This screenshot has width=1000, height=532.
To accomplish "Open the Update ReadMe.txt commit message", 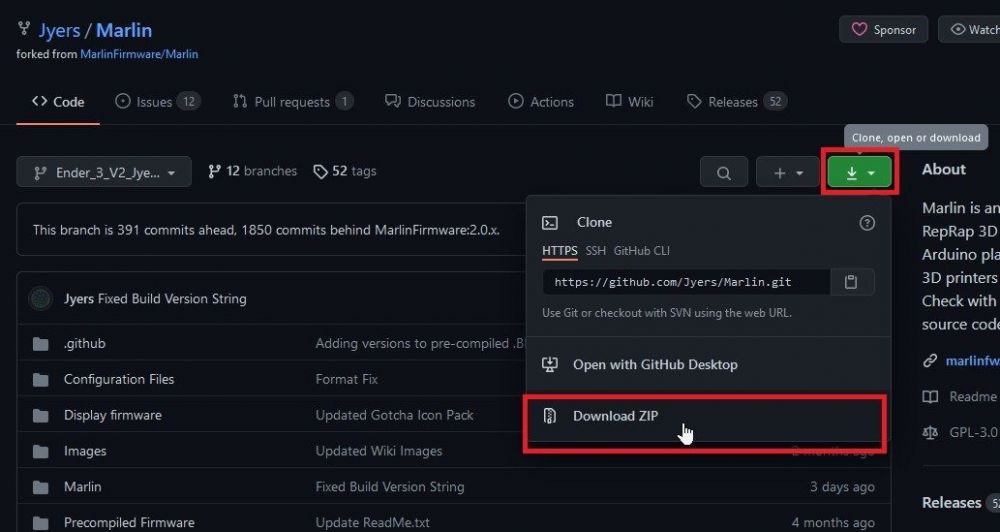I will click(x=372, y=522).
